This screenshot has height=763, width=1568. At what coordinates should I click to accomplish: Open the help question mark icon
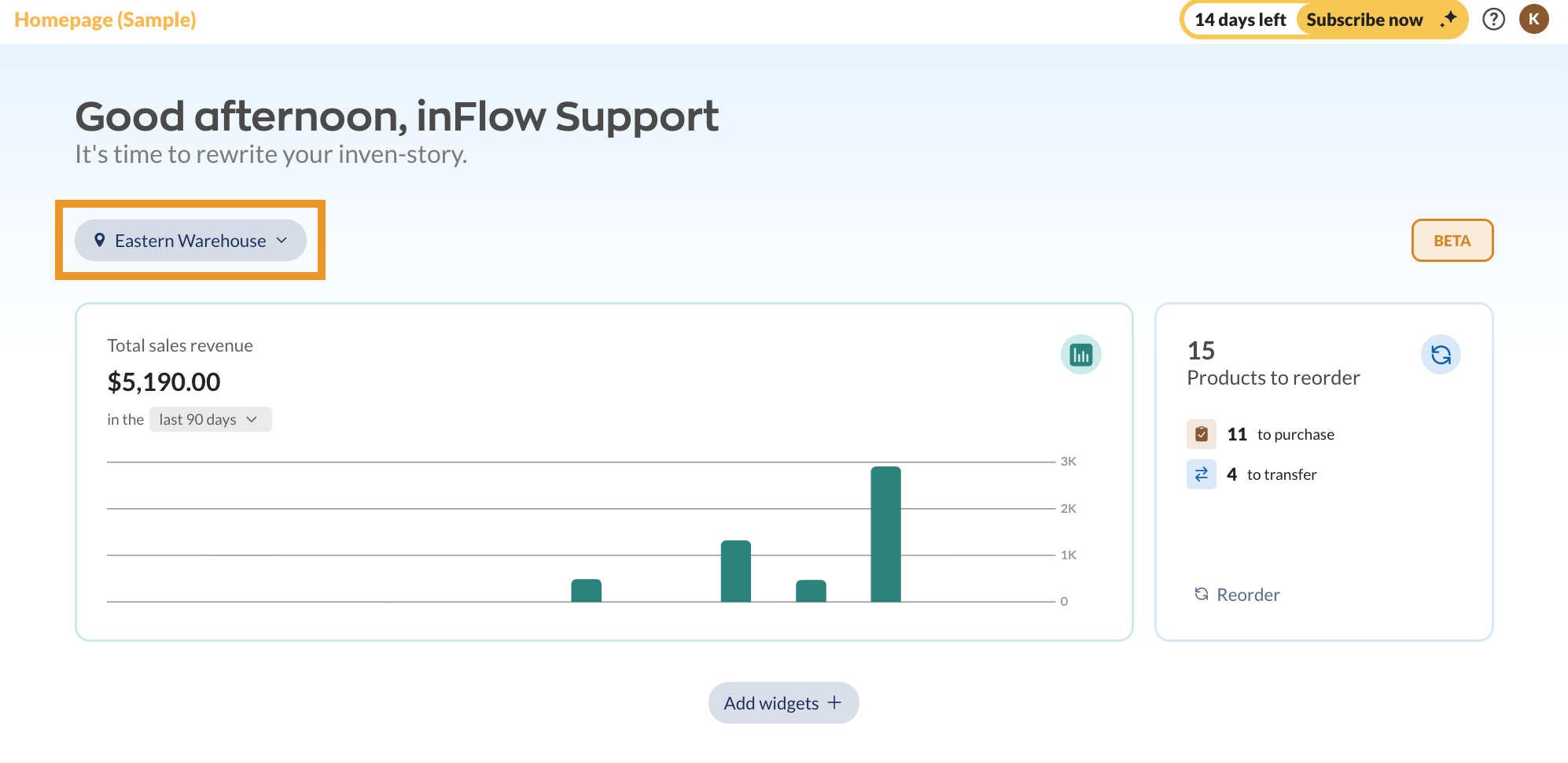pyautogui.click(x=1493, y=19)
